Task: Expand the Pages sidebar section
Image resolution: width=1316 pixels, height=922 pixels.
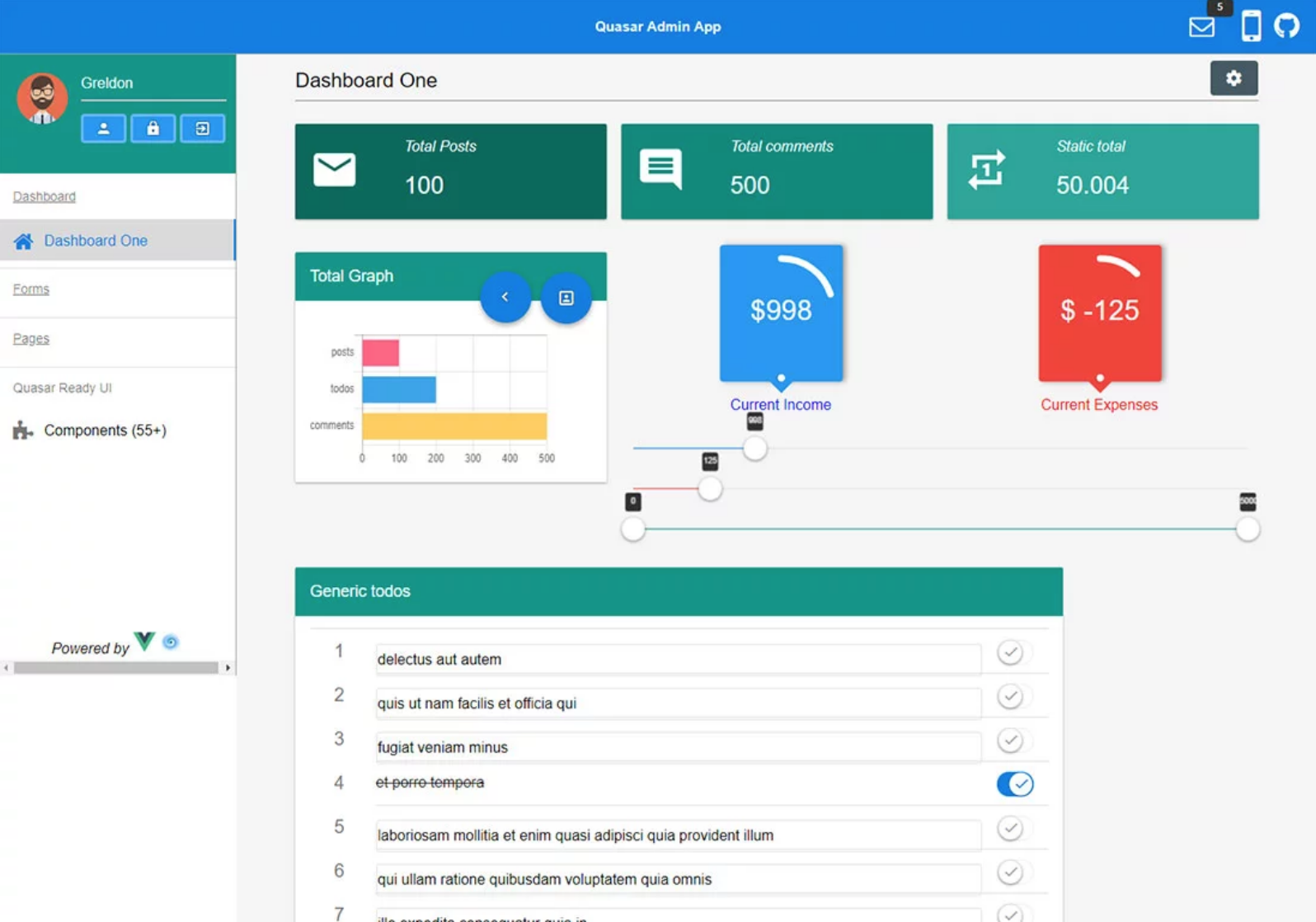Action: tap(31, 339)
